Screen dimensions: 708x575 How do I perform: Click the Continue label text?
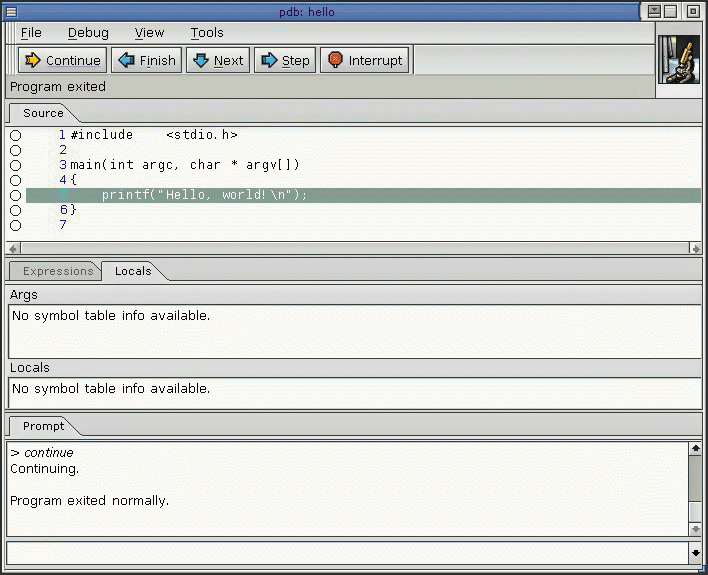click(73, 61)
